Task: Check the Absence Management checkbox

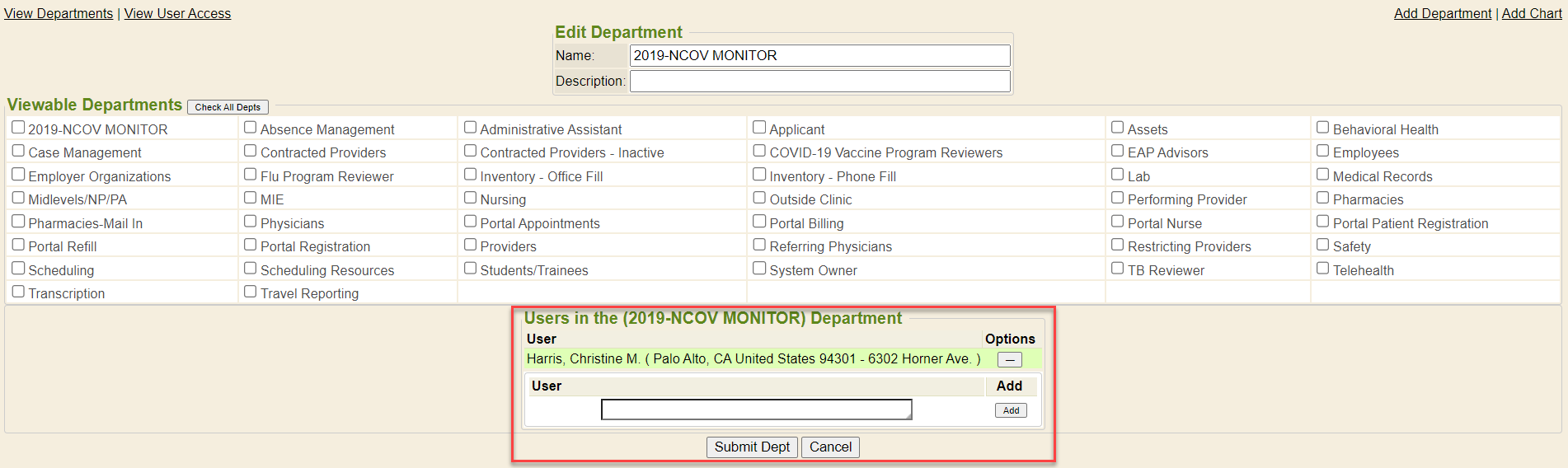Action: coord(251,128)
